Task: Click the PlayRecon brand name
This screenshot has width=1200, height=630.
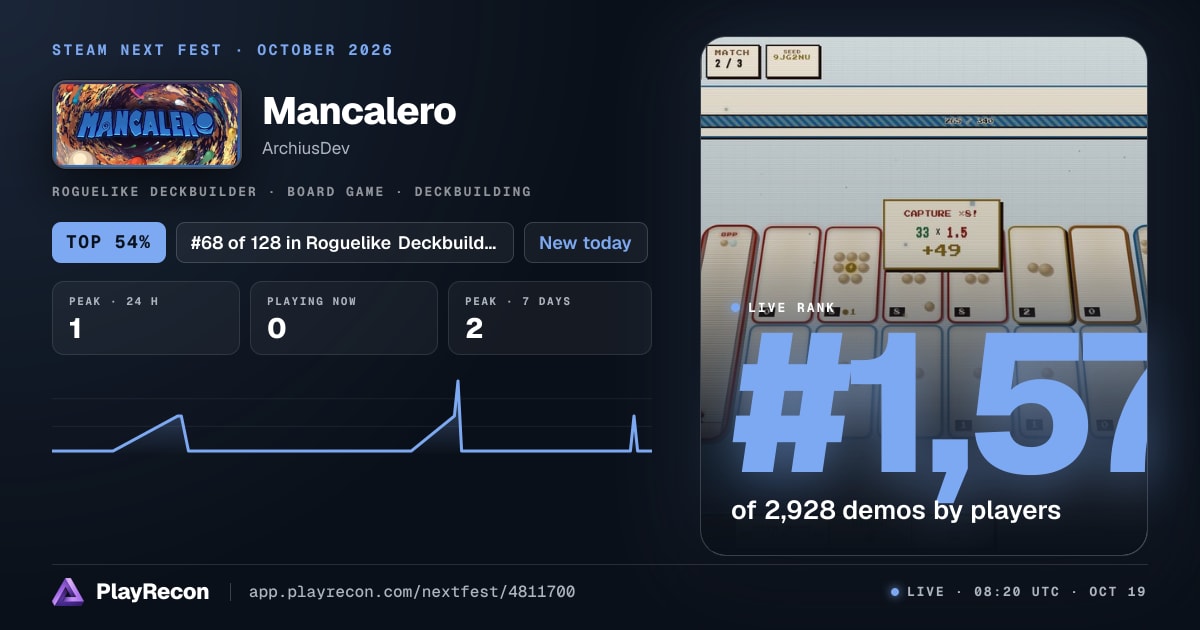Action: pyautogui.click(x=153, y=592)
